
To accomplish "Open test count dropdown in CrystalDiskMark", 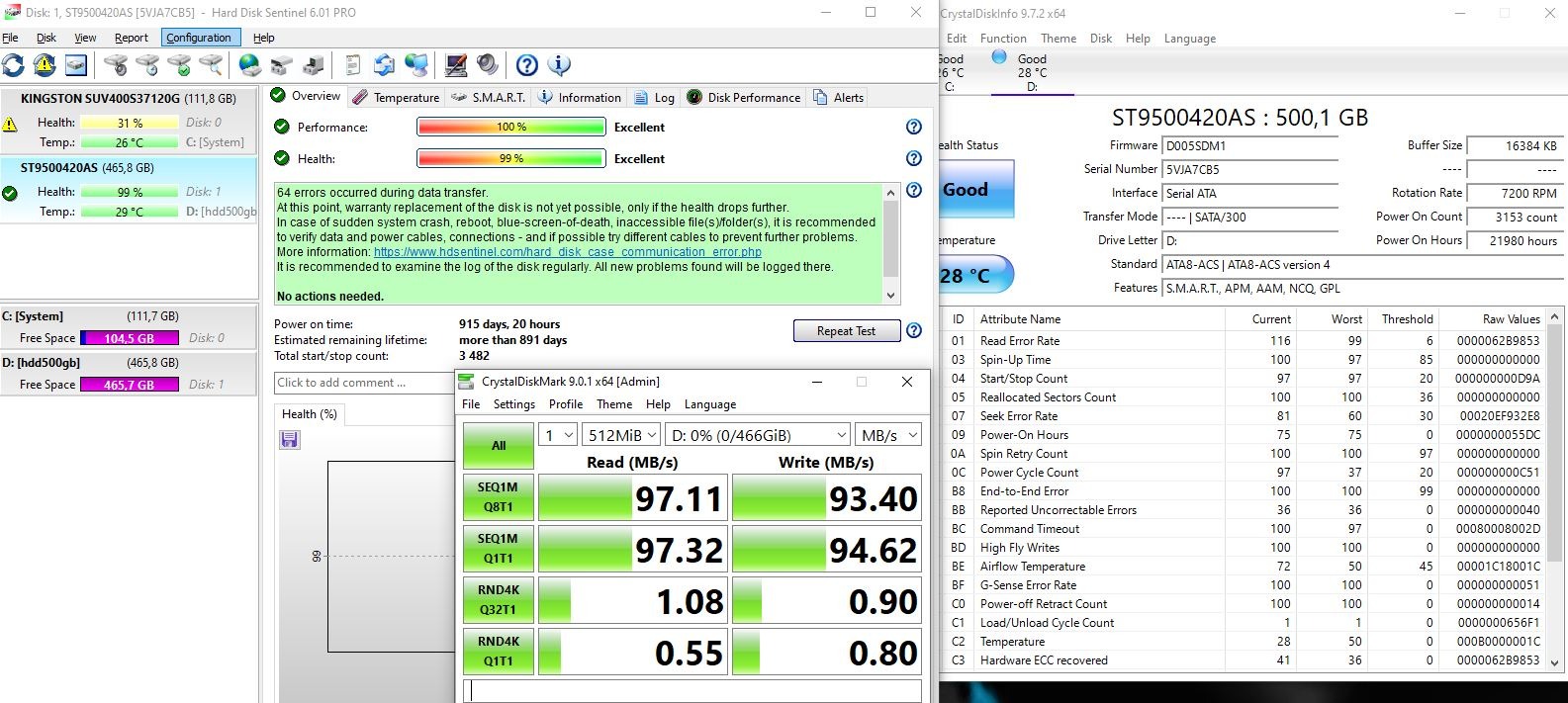I will pyautogui.click(x=559, y=435).
